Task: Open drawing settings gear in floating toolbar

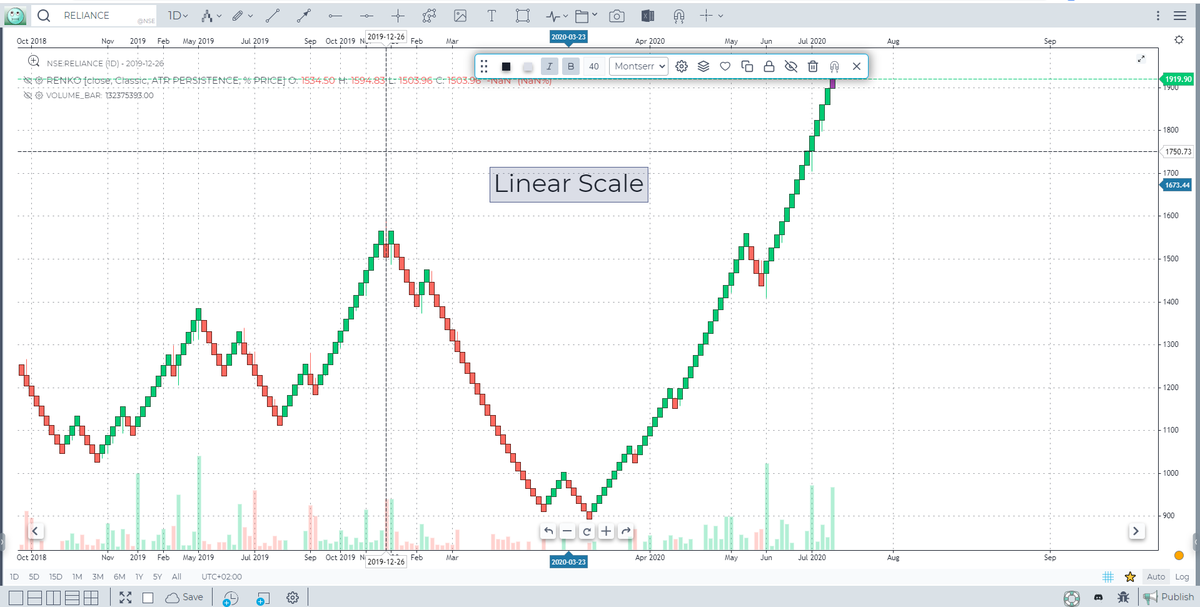Action: click(x=681, y=66)
